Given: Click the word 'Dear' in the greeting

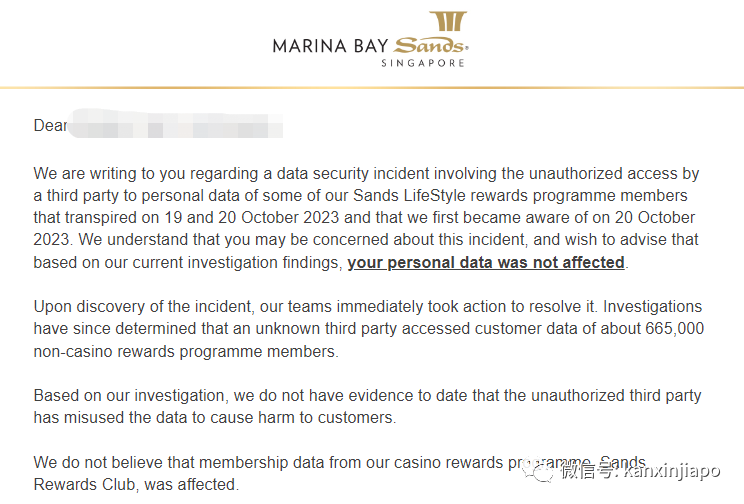Looking at the screenshot, I should coord(50,126).
